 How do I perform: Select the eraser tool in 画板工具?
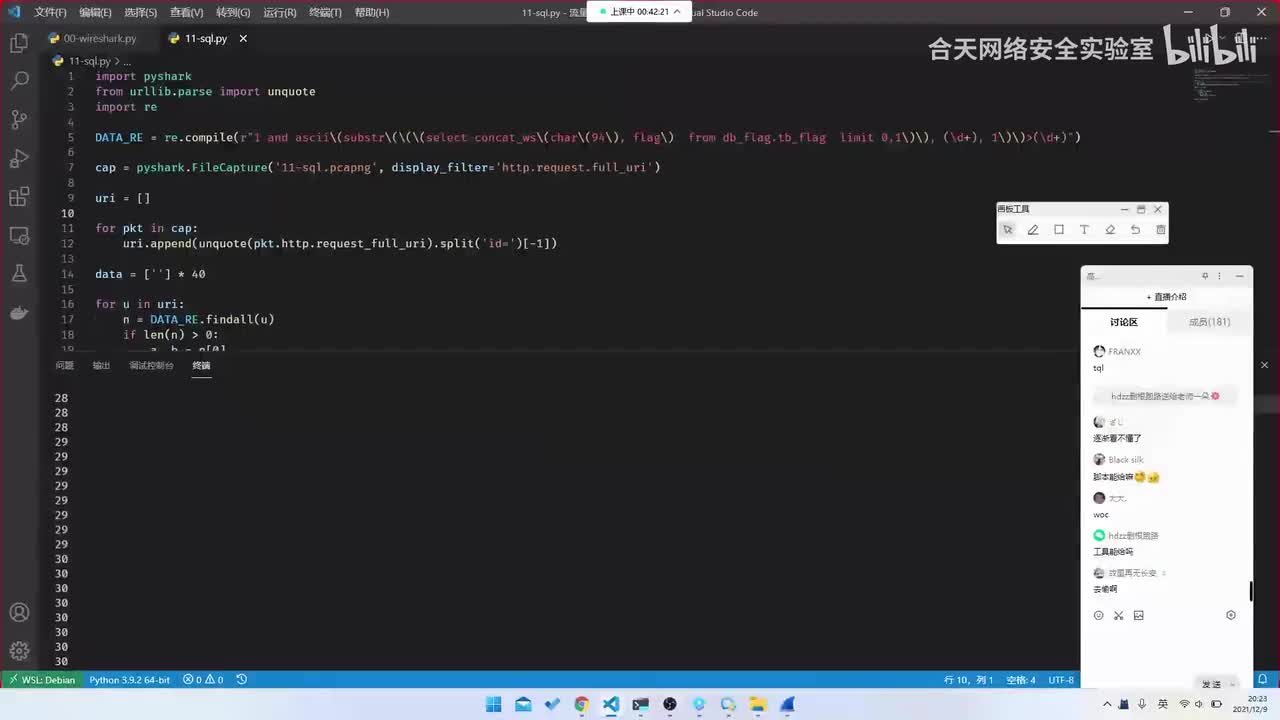1110,230
